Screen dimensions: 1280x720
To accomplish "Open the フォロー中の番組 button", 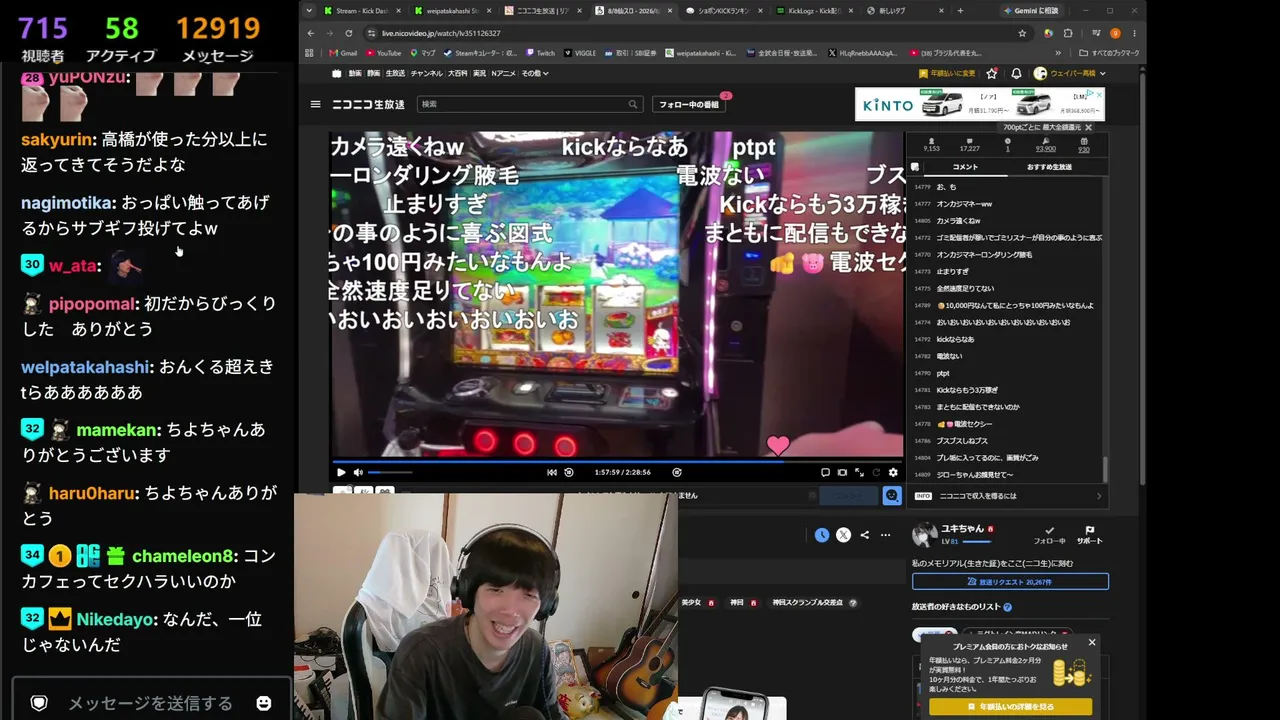I will [689, 104].
